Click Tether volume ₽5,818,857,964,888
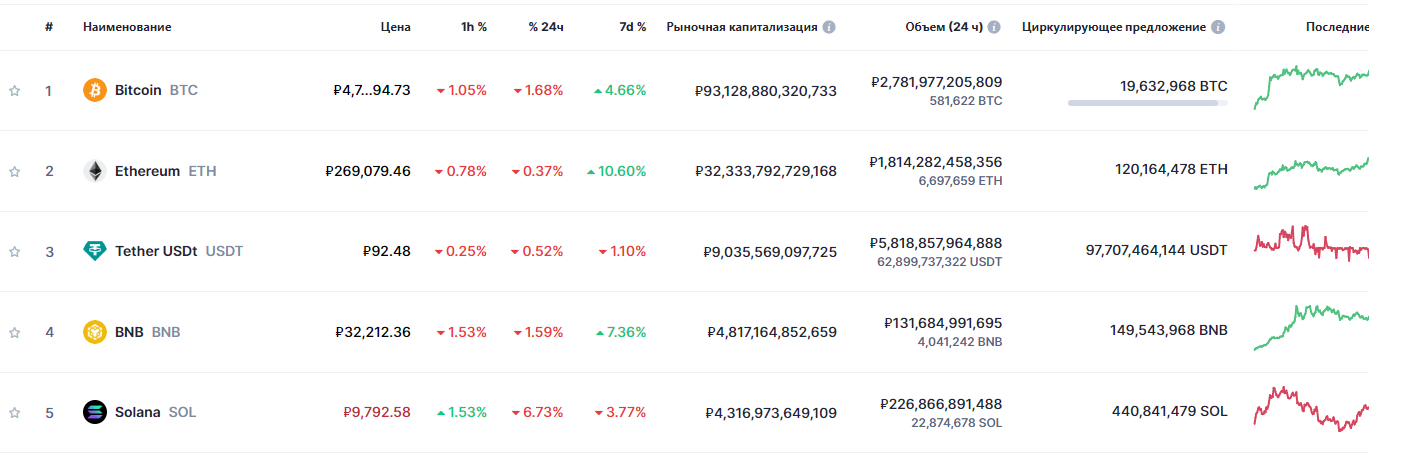This screenshot has width=1416, height=456. [936, 243]
